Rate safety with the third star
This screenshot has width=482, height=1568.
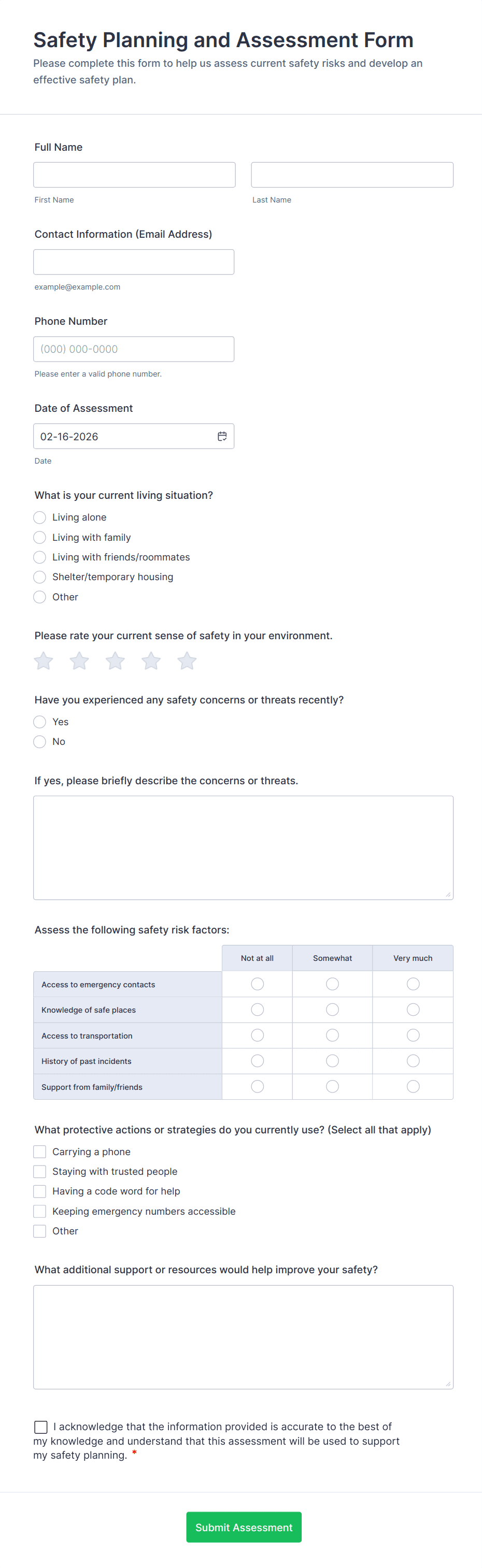[115, 661]
